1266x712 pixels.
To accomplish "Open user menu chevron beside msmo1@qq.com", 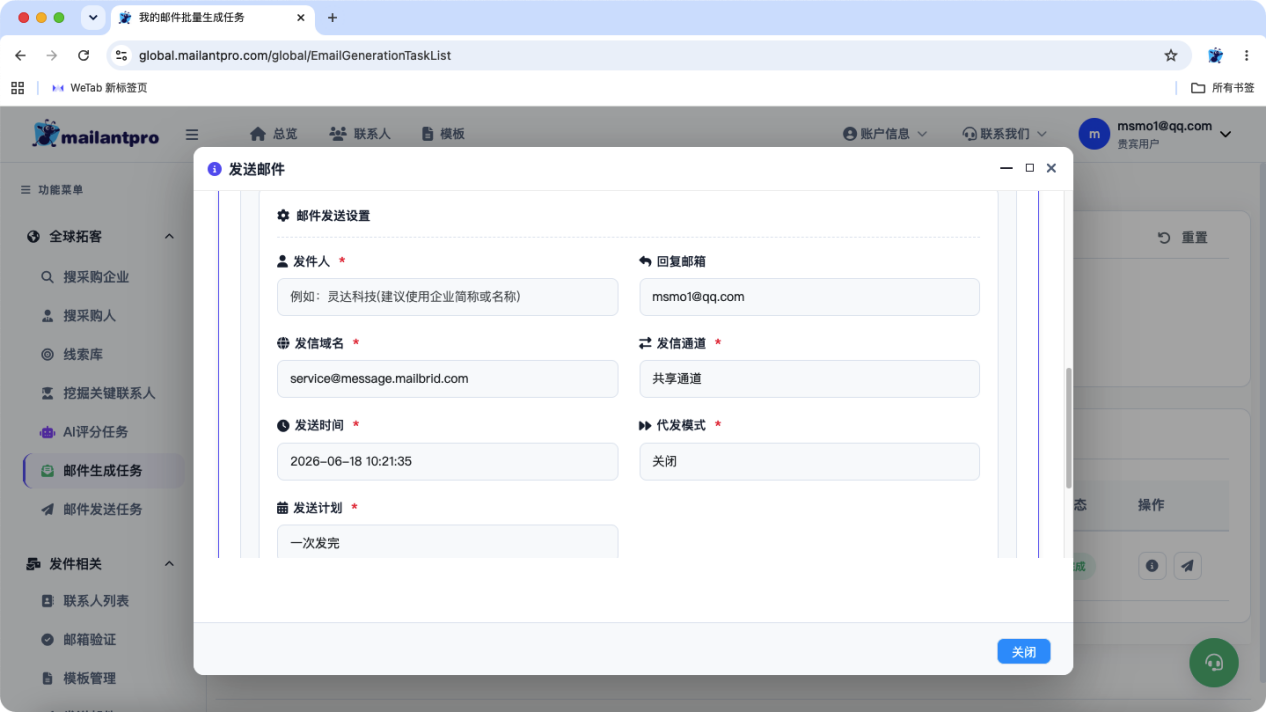I will coord(1225,134).
